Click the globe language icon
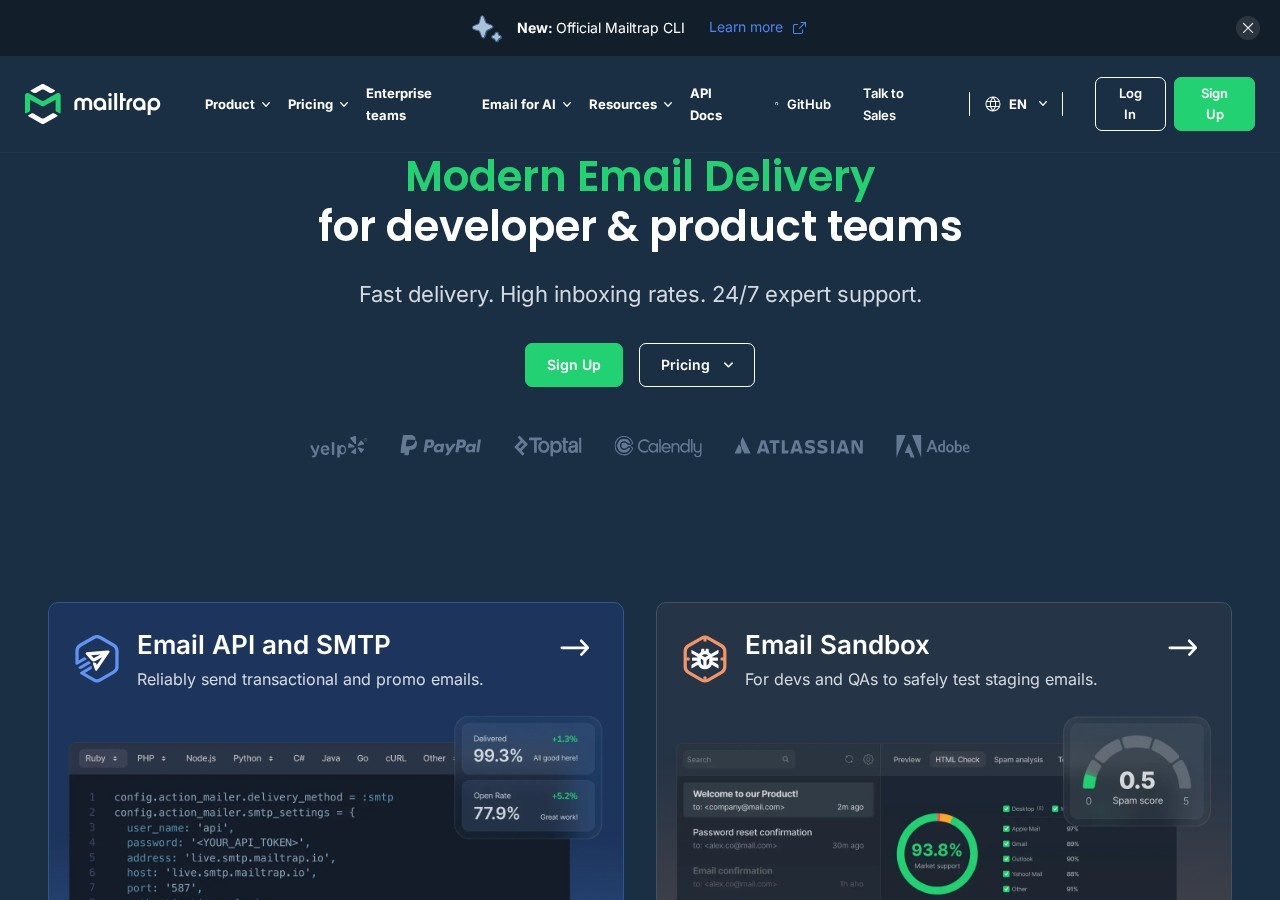The width and height of the screenshot is (1280, 900). (x=993, y=104)
